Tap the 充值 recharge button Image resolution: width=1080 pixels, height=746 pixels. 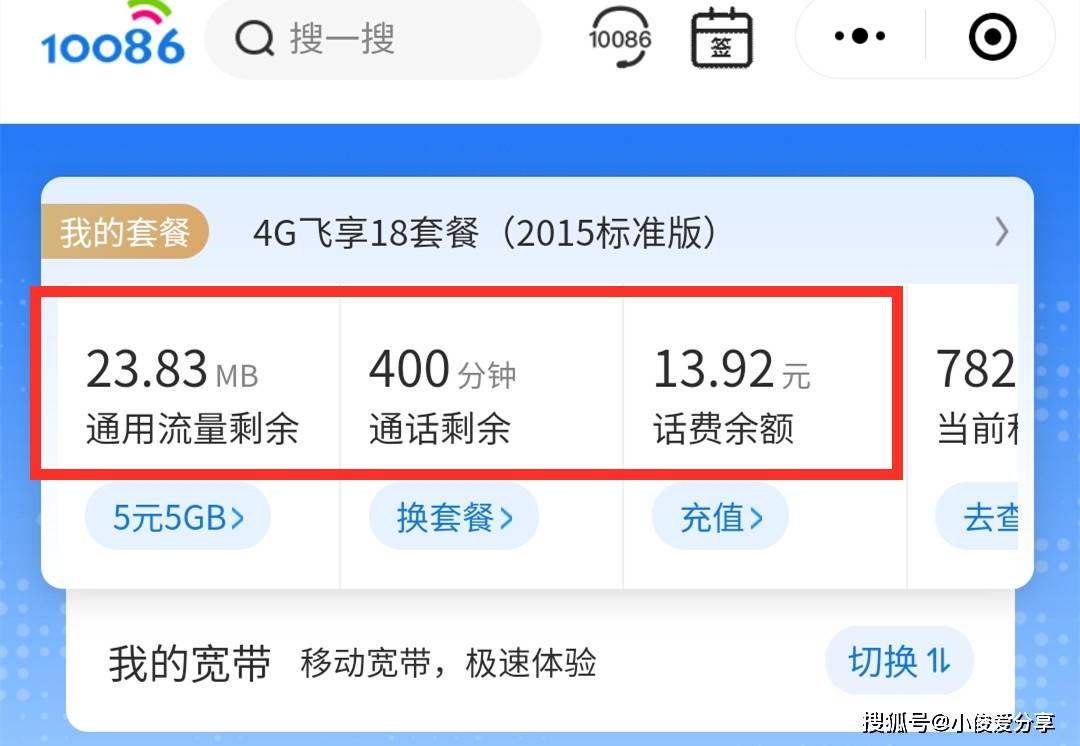(720, 517)
